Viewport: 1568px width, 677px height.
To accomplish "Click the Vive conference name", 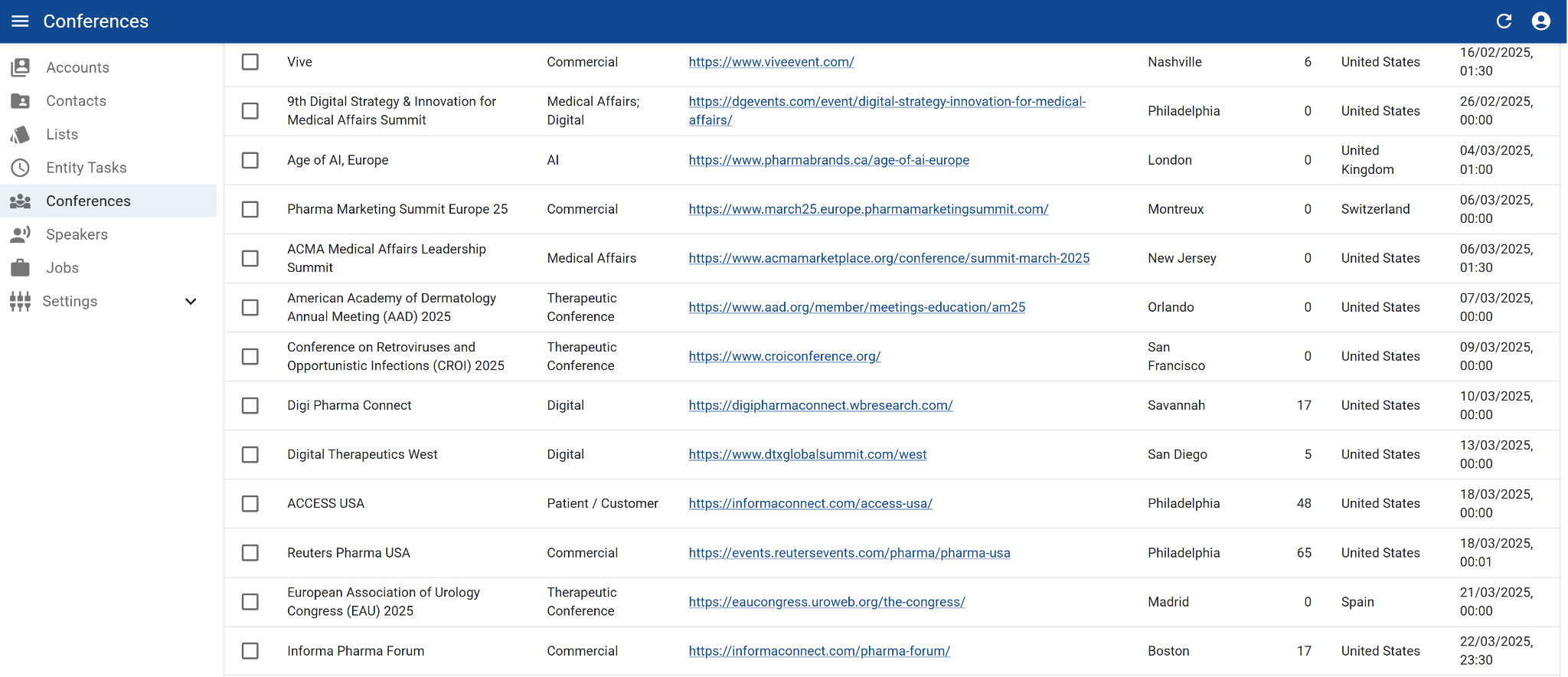I will pyautogui.click(x=299, y=62).
